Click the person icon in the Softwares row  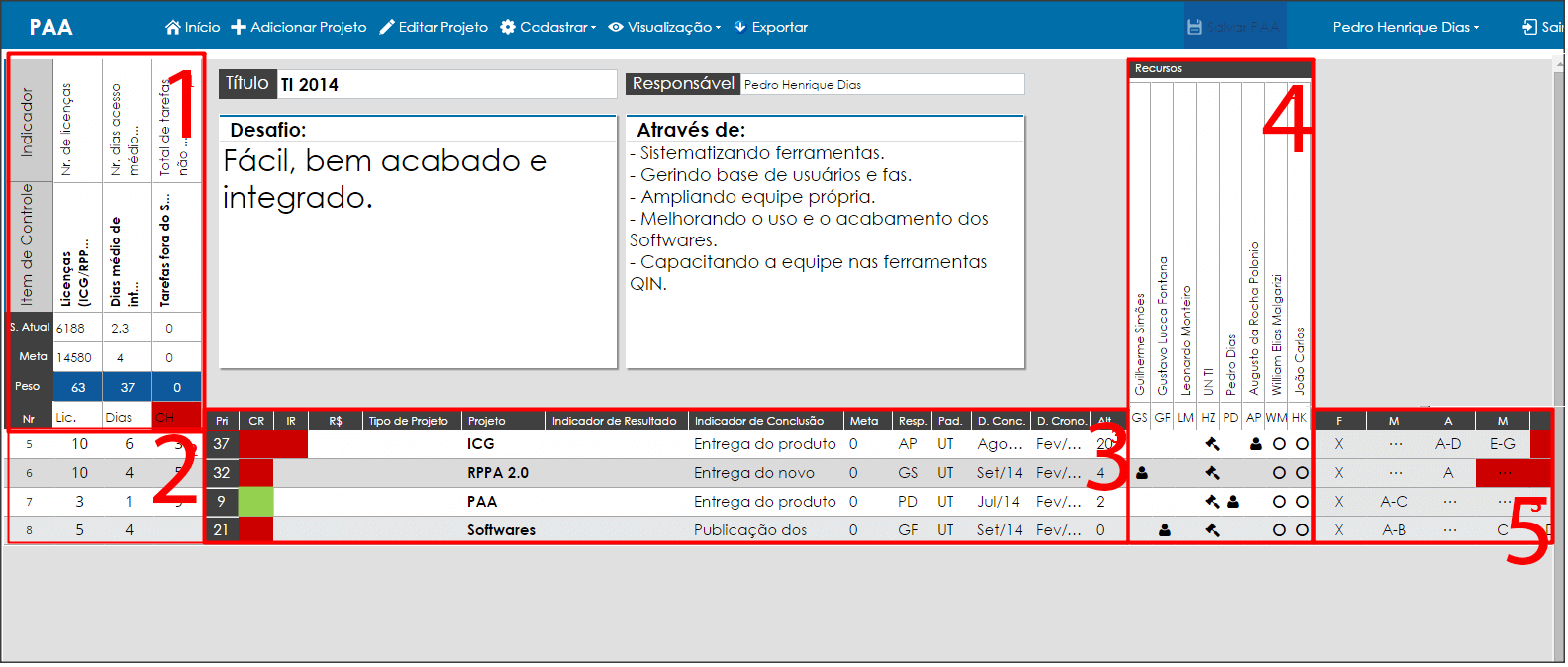coord(1165,530)
